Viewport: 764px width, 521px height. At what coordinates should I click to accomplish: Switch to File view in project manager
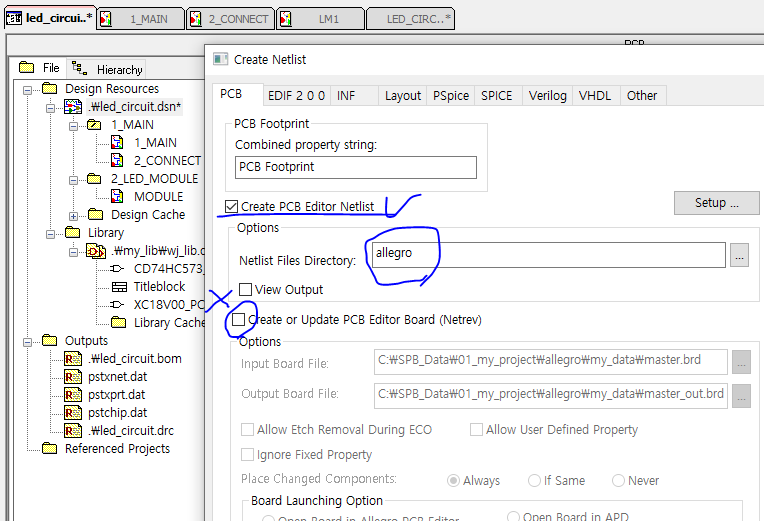click(x=39, y=68)
